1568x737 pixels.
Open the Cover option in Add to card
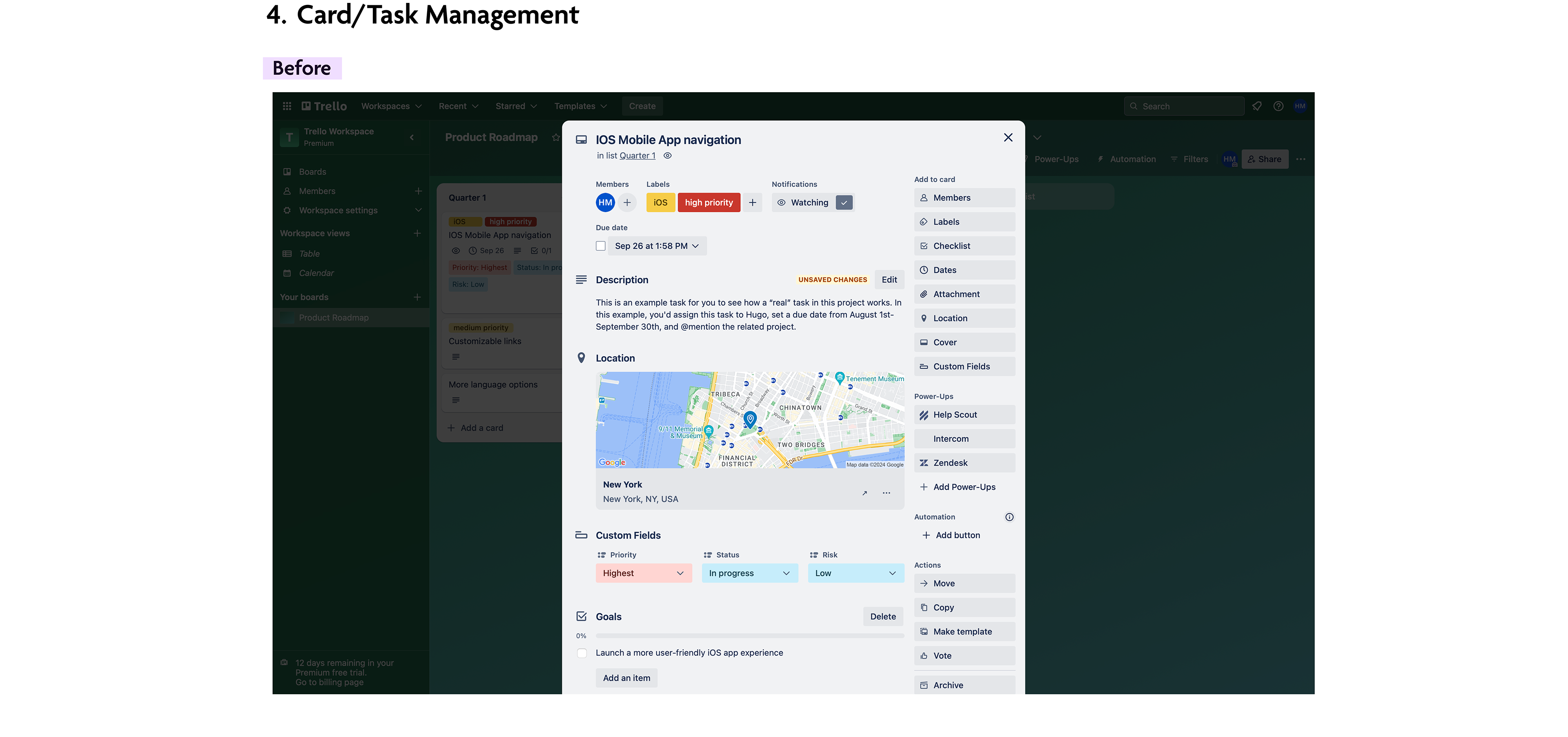point(964,342)
